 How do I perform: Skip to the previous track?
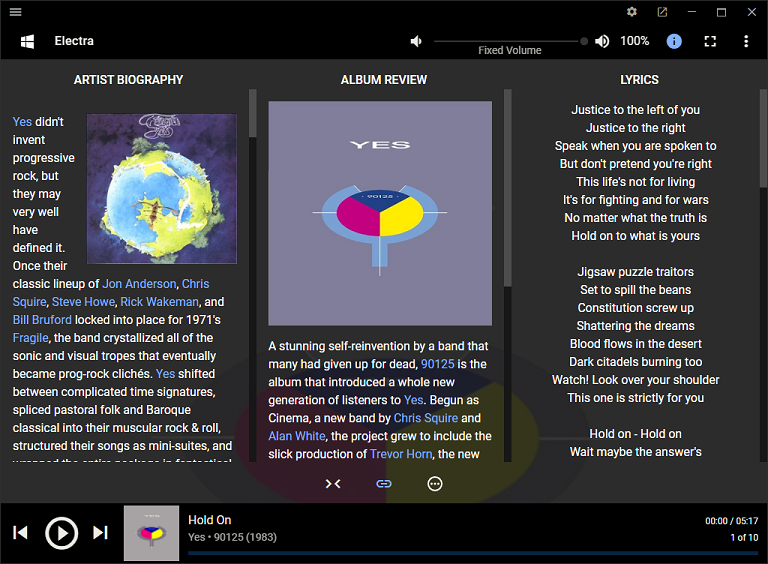[x=20, y=532]
